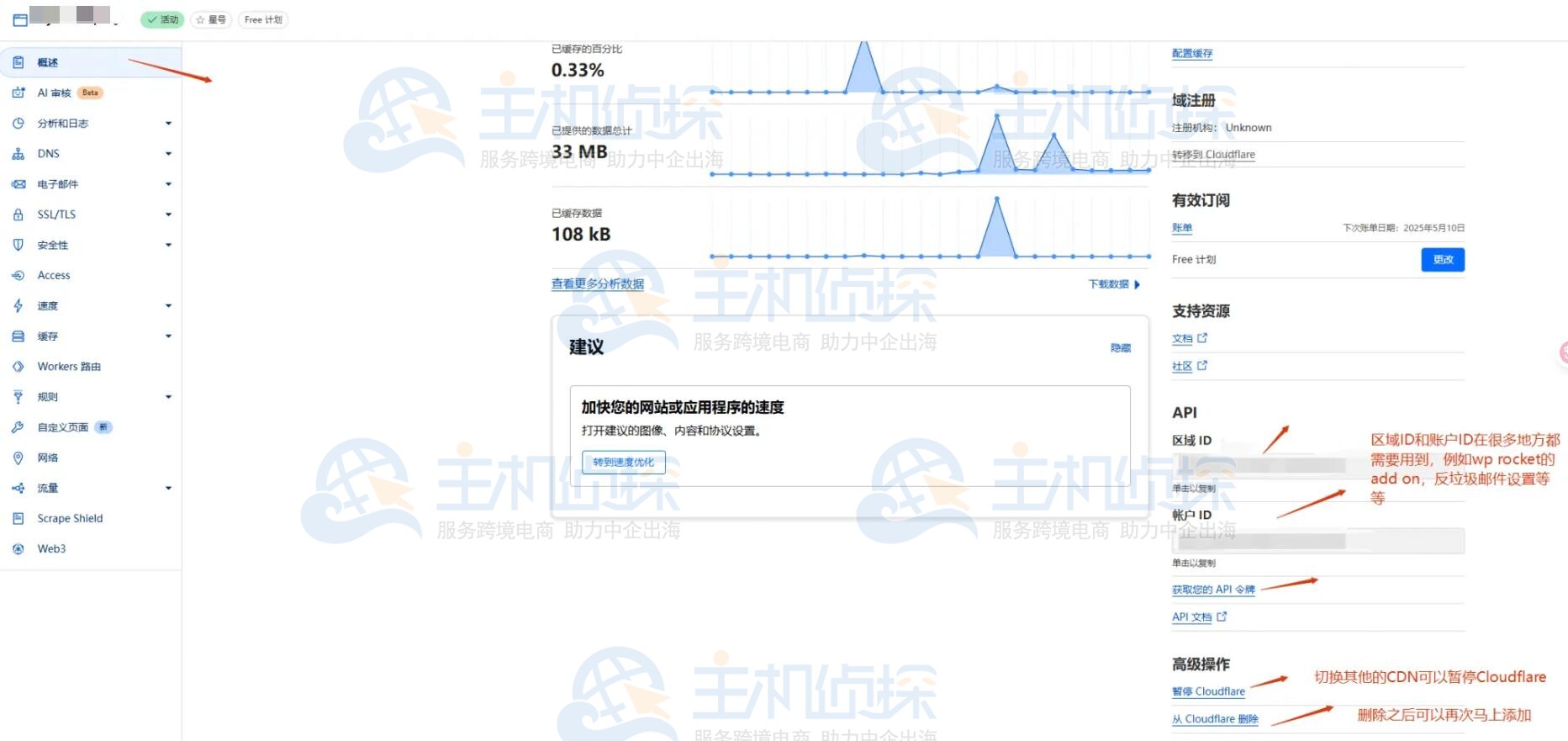Expand the 分析和日志 submenu arrow
The height and width of the screenshot is (741, 1568).
click(x=168, y=124)
